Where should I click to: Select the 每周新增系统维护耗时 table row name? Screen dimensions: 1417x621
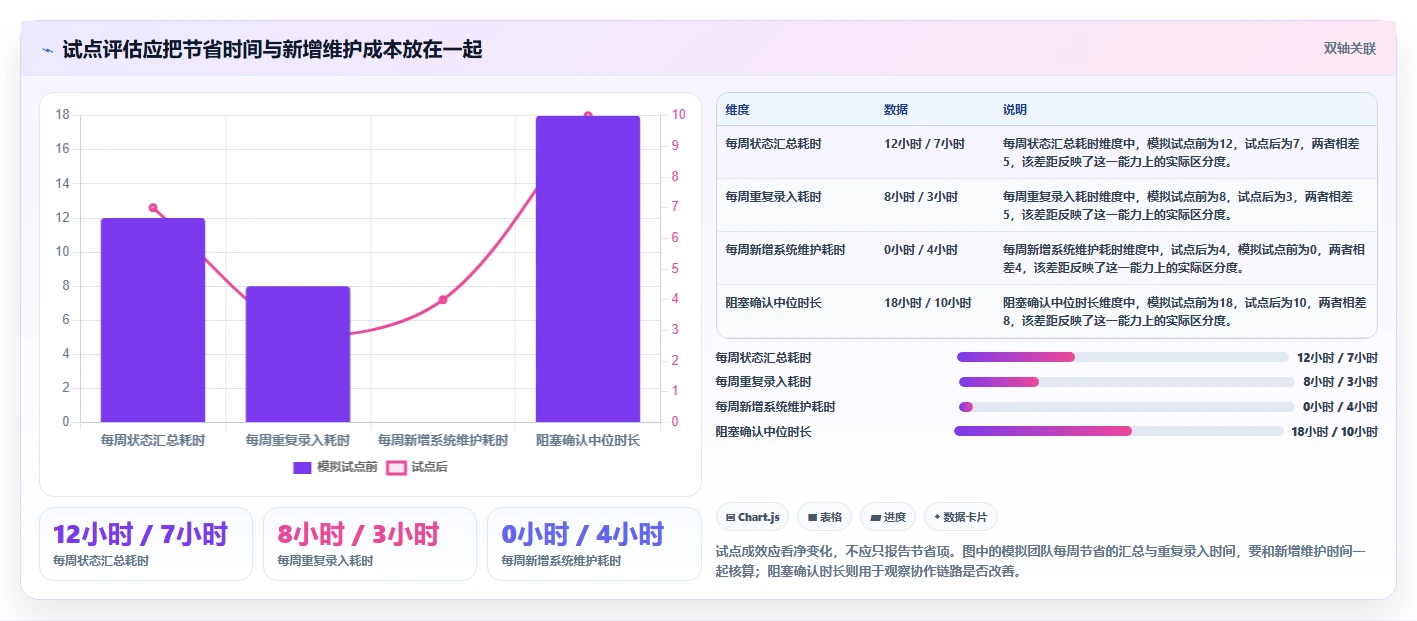click(786, 250)
